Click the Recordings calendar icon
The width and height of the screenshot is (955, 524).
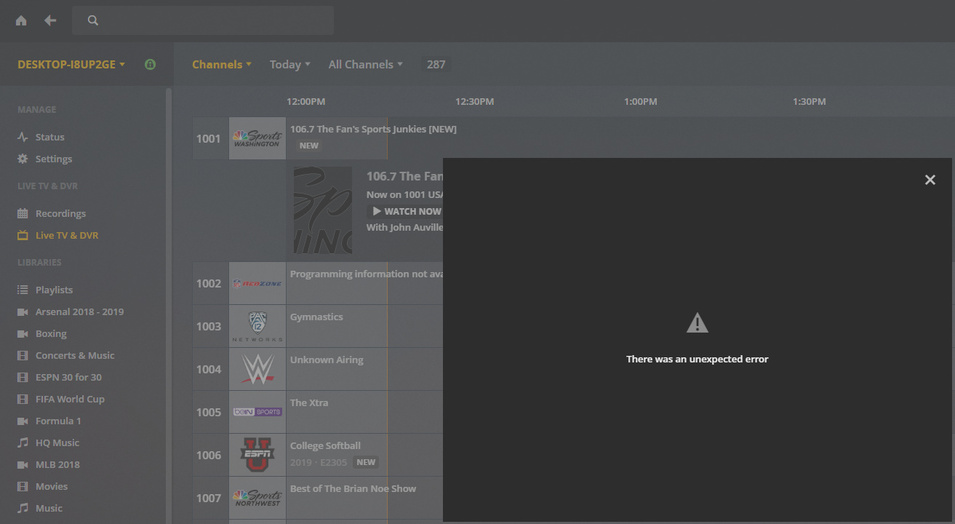coord(23,213)
